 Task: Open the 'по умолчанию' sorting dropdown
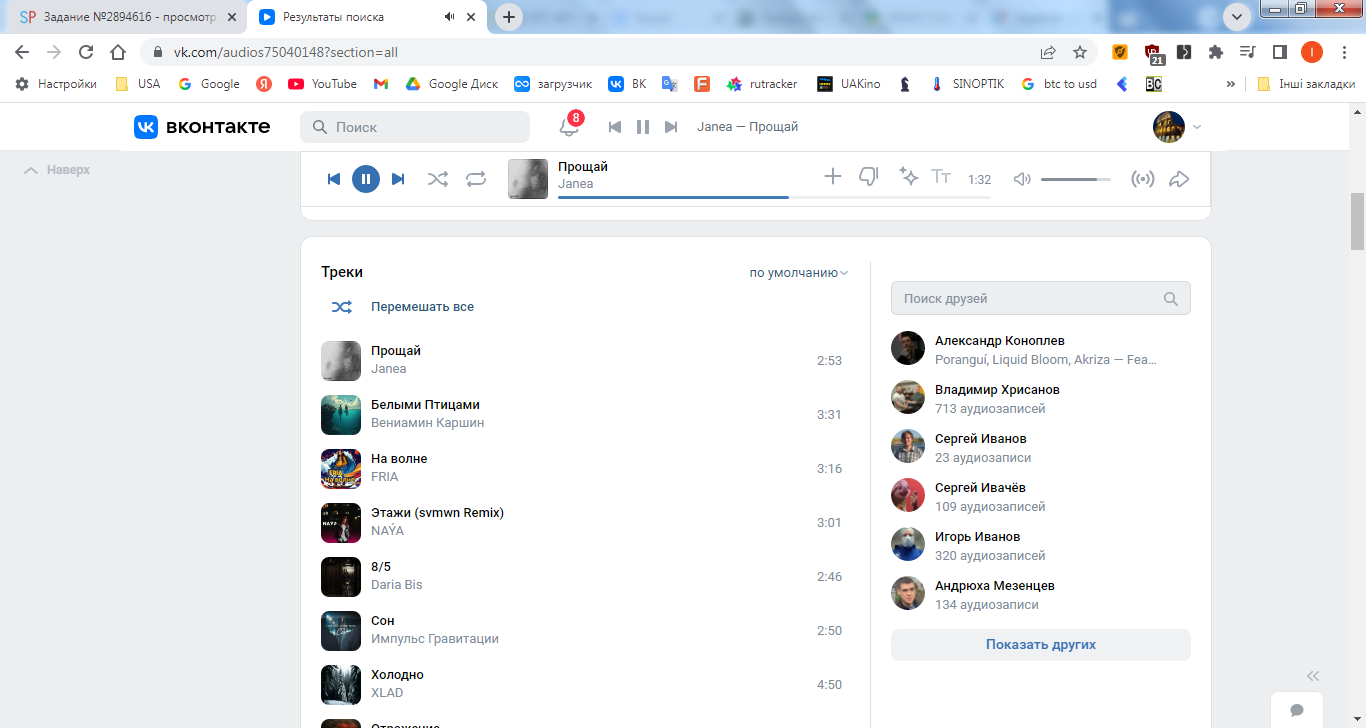coord(798,272)
